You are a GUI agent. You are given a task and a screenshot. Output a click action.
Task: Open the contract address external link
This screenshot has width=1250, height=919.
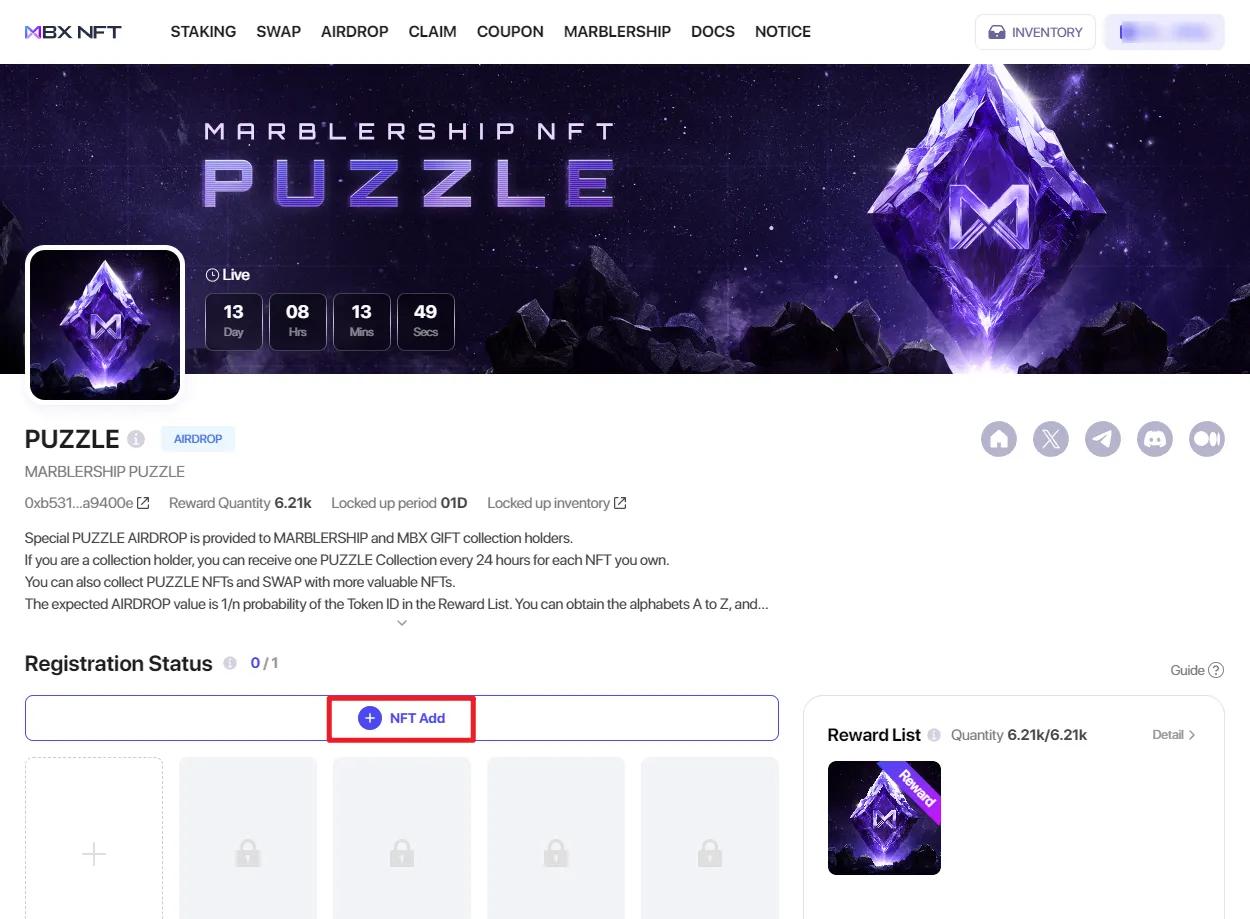pos(143,503)
